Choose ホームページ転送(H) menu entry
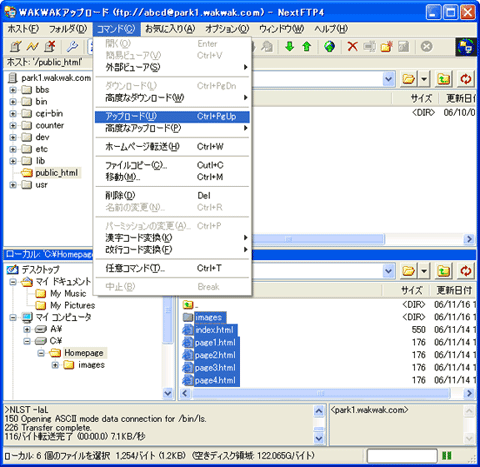This screenshot has width=480, height=467. click(172, 147)
